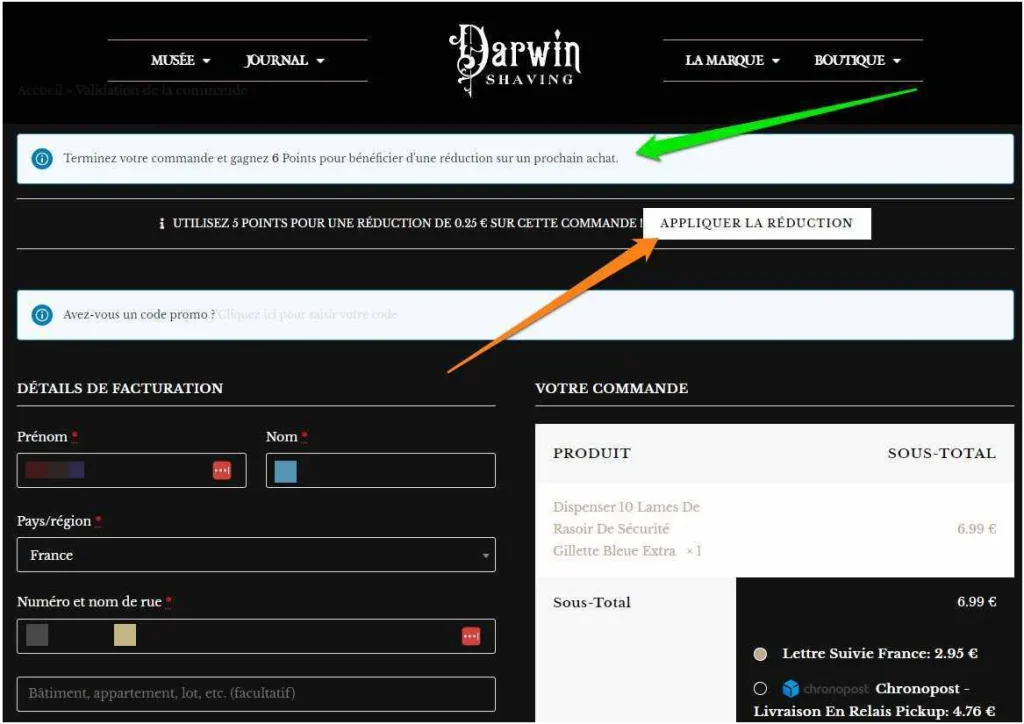Open the Musée menu
The image size is (1024, 724).
pyautogui.click(x=180, y=60)
